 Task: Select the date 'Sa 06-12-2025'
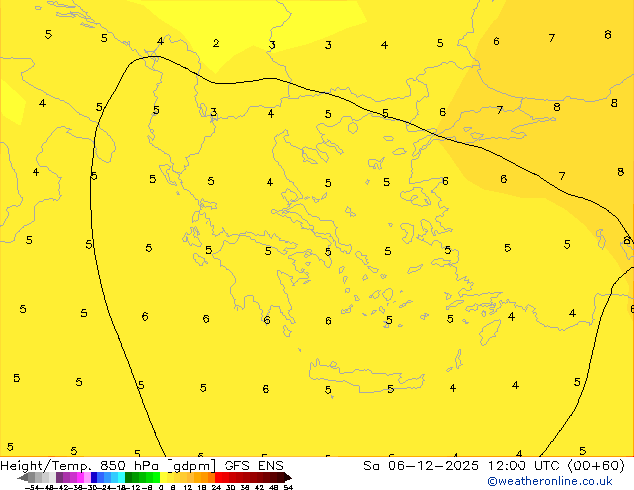coord(421,466)
